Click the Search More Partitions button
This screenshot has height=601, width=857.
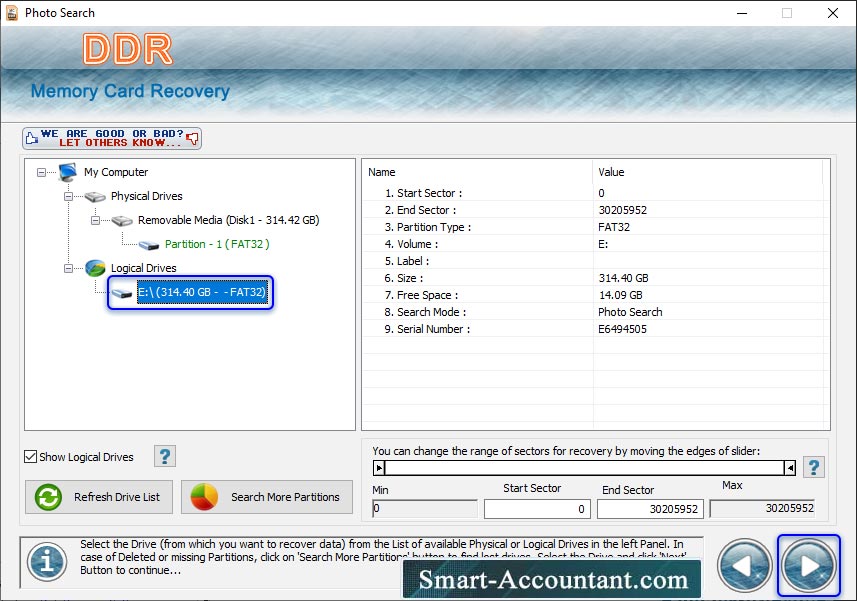(x=267, y=497)
